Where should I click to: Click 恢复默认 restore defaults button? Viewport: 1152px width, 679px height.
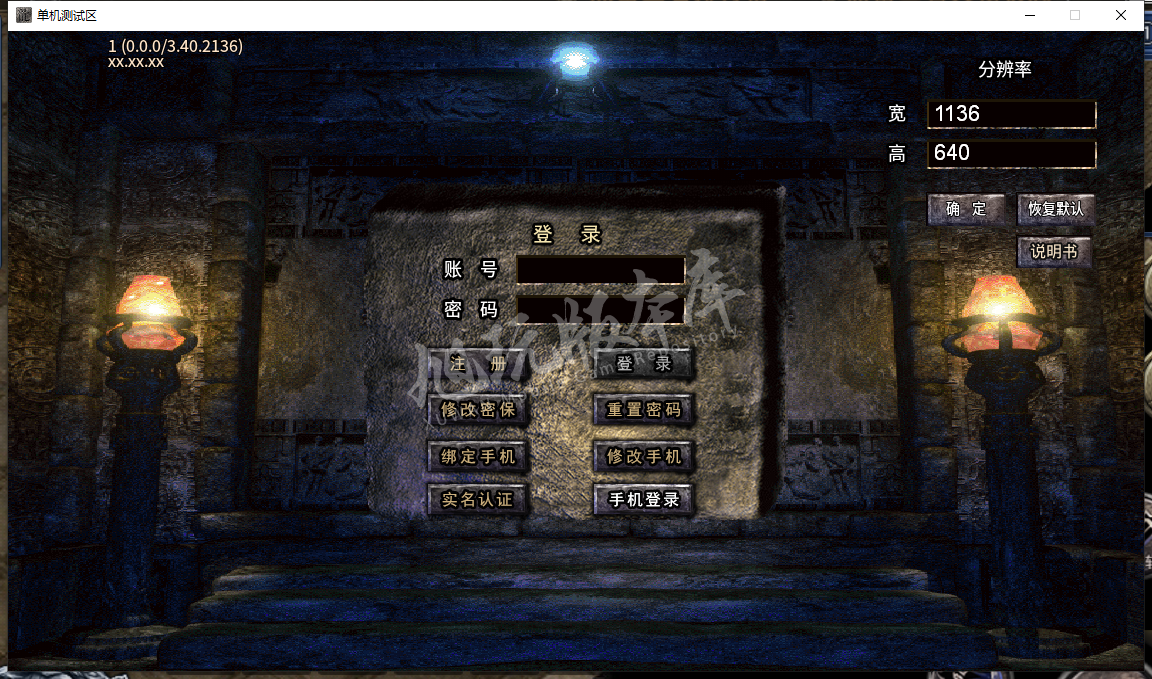click(x=1056, y=209)
